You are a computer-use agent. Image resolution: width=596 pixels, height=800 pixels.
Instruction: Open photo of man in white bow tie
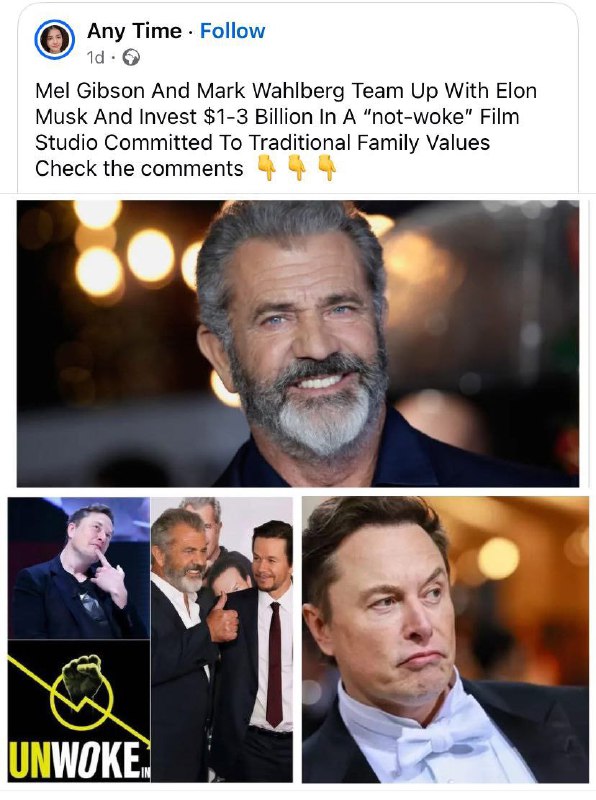click(445, 640)
